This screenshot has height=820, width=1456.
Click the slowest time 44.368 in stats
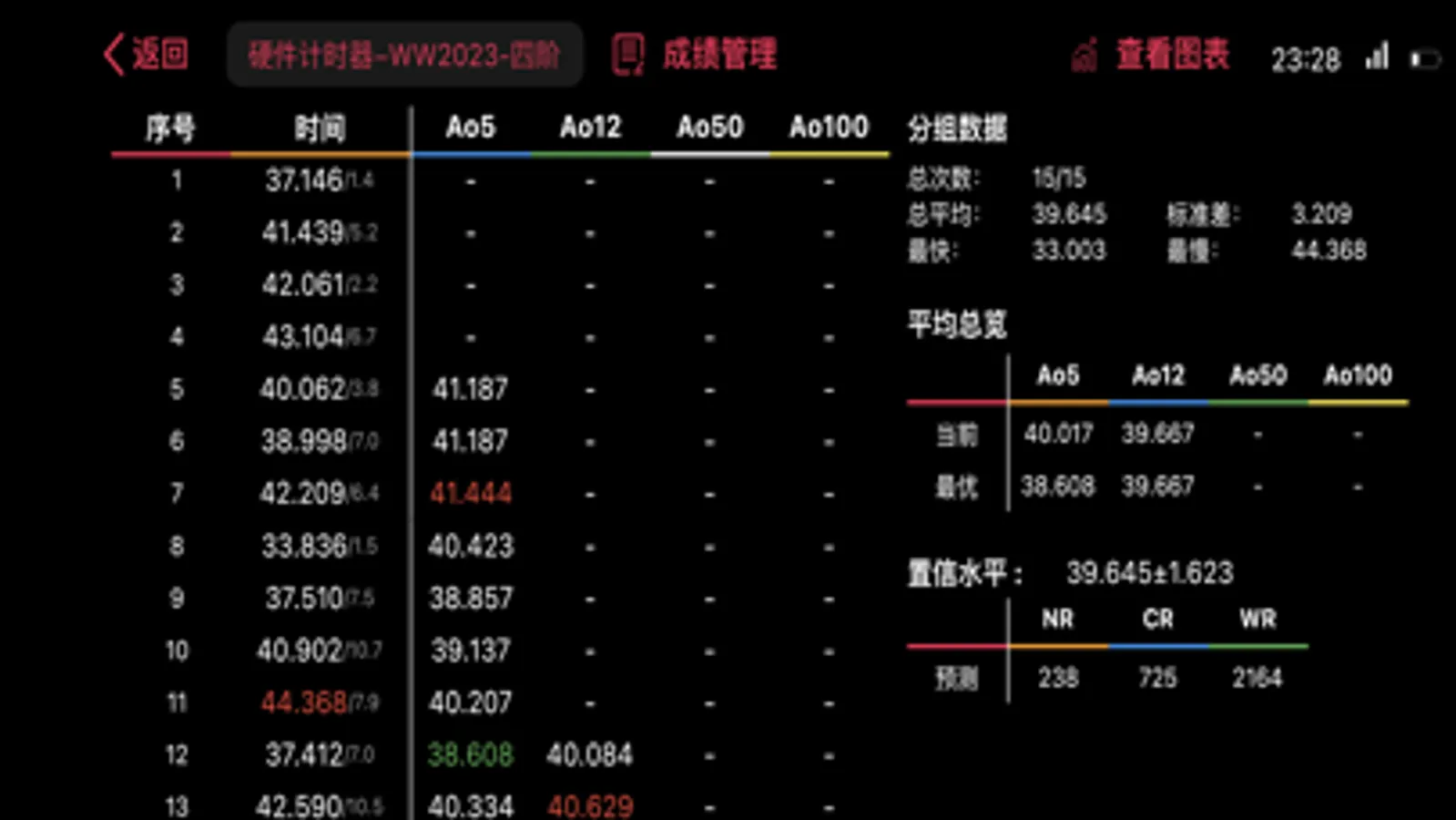tap(1329, 250)
